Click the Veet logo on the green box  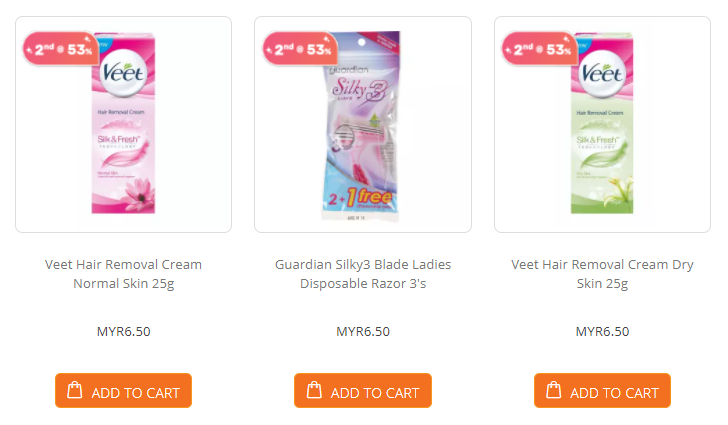602,74
